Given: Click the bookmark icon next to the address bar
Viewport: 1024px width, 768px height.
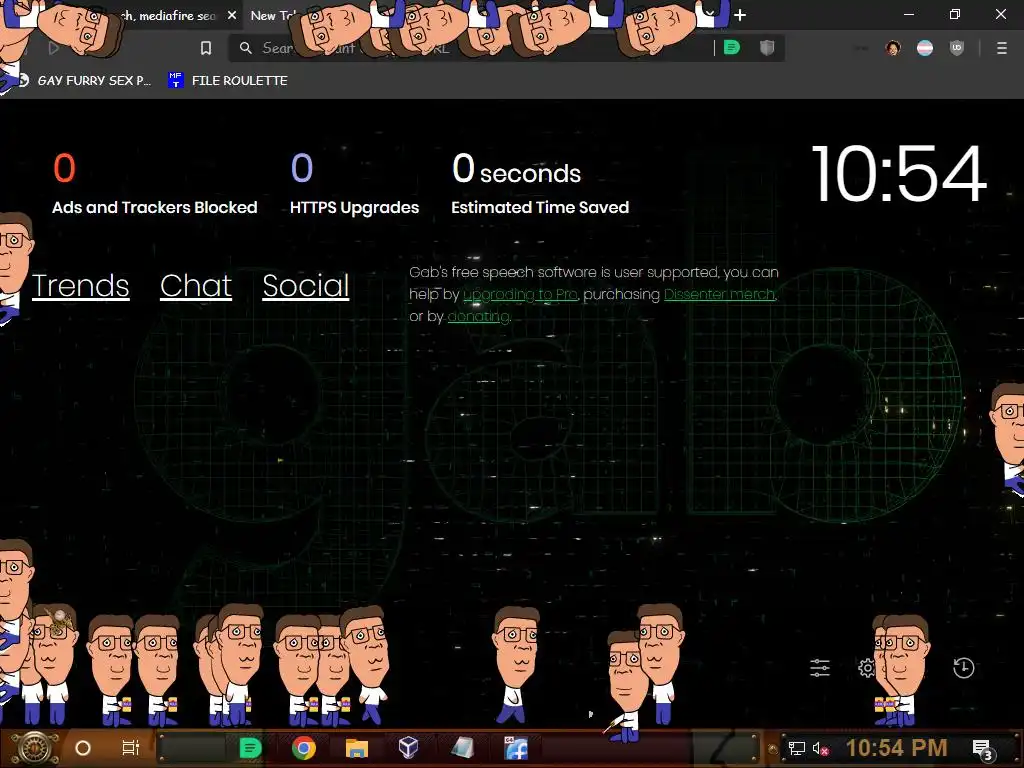Looking at the screenshot, I should pos(206,48).
